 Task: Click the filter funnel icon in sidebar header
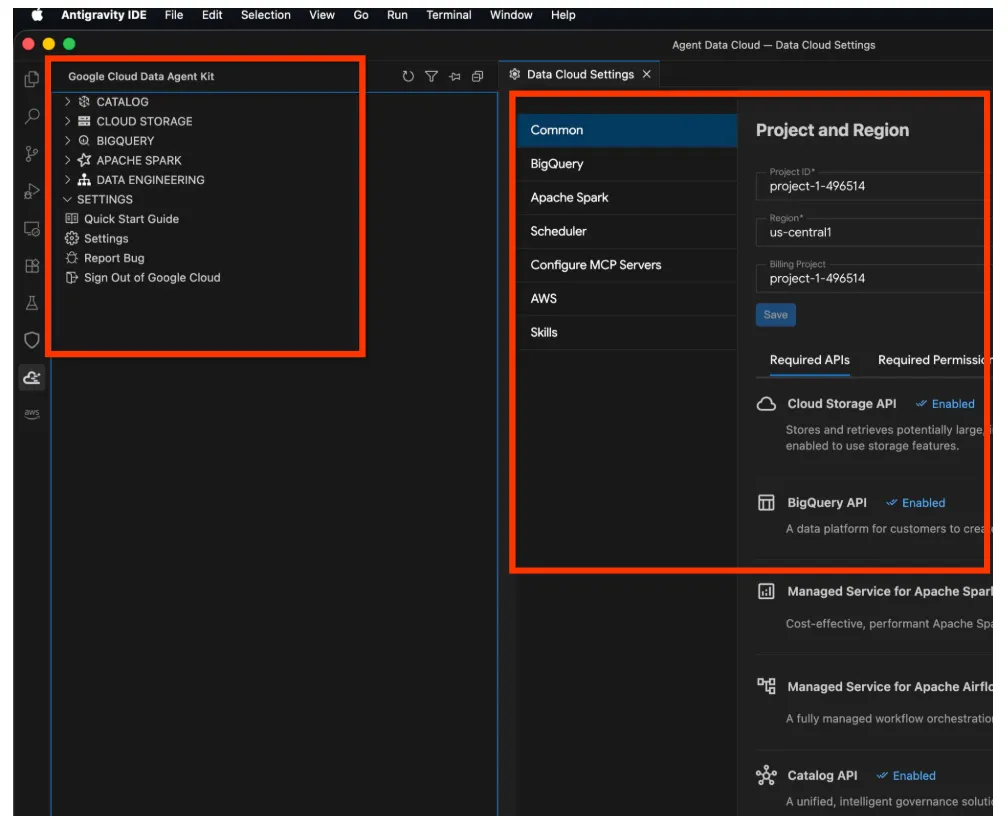pyautogui.click(x=431, y=76)
